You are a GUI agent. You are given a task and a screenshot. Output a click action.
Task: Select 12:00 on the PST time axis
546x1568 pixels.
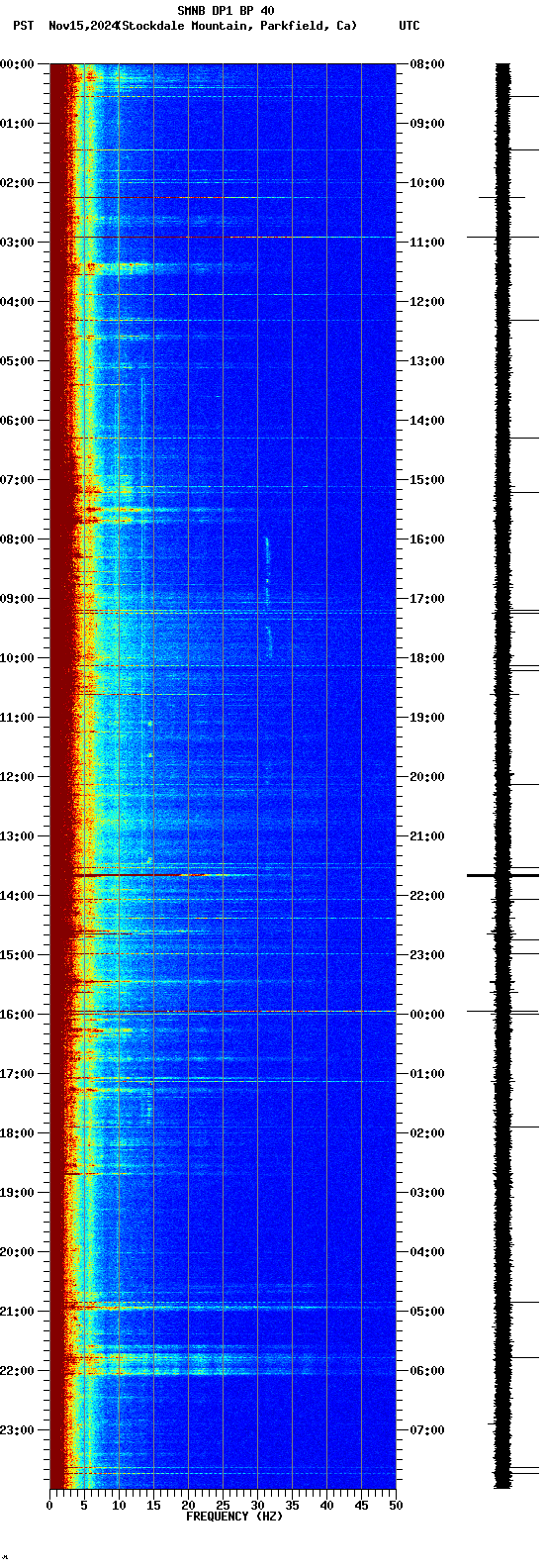point(17,777)
